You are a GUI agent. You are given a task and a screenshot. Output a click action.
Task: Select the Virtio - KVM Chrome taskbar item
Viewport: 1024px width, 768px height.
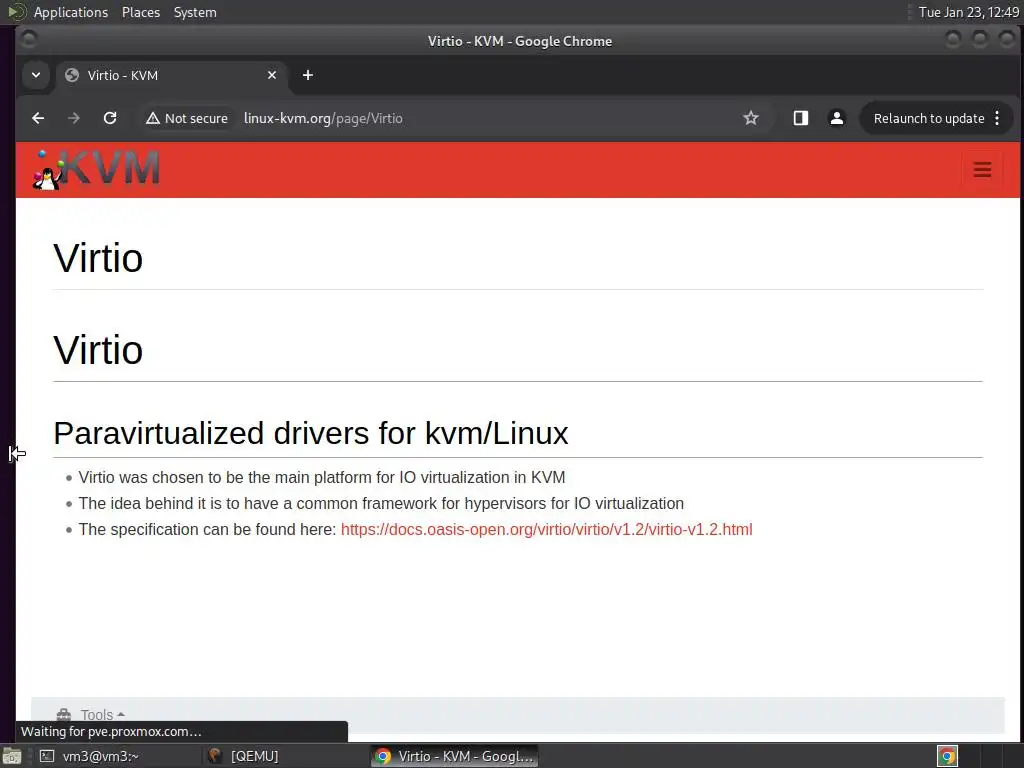(x=455, y=756)
